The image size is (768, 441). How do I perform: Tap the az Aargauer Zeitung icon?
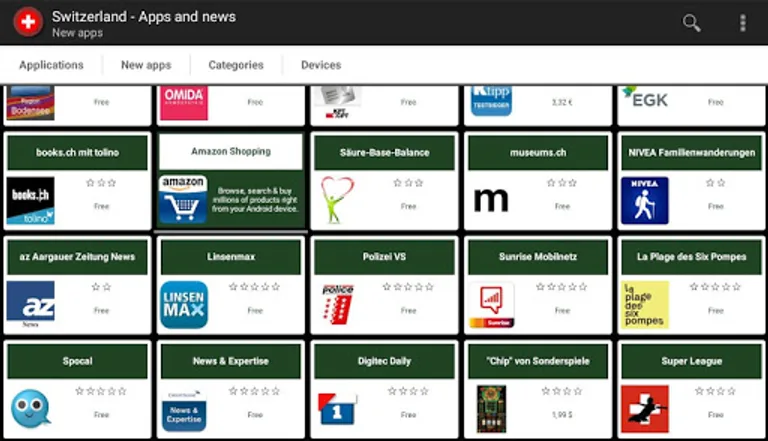coord(30,304)
